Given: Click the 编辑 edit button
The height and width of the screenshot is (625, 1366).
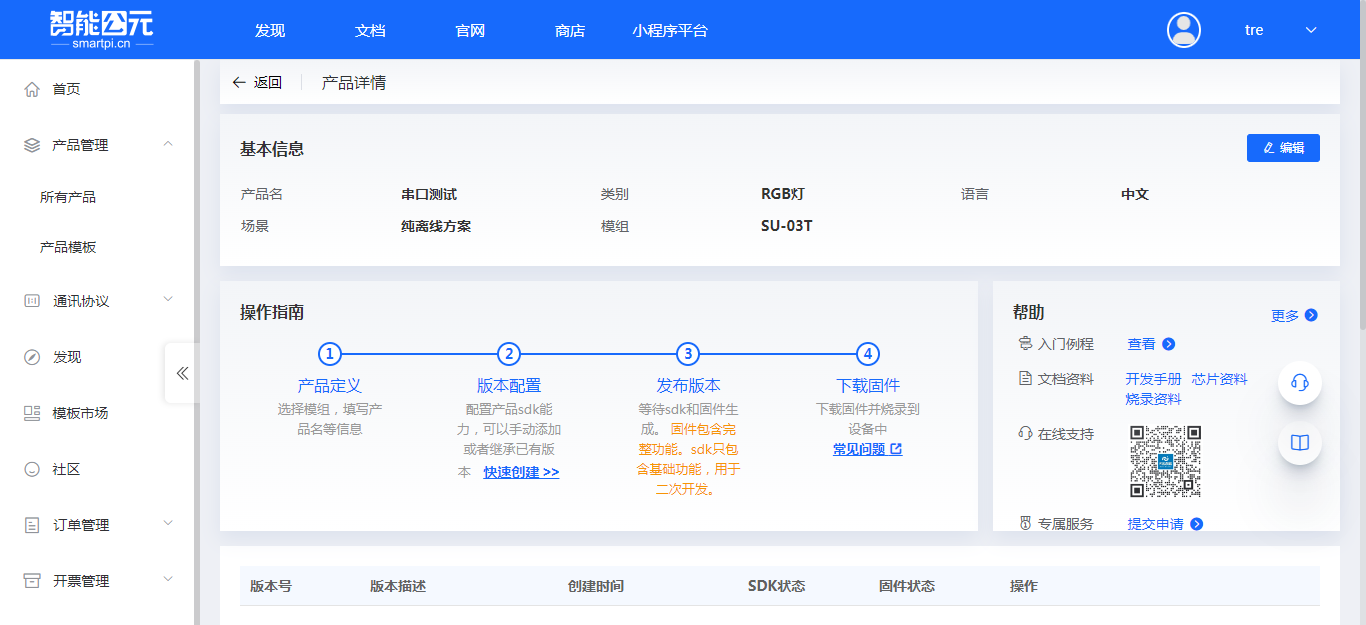Looking at the screenshot, I should [1283, 147].
